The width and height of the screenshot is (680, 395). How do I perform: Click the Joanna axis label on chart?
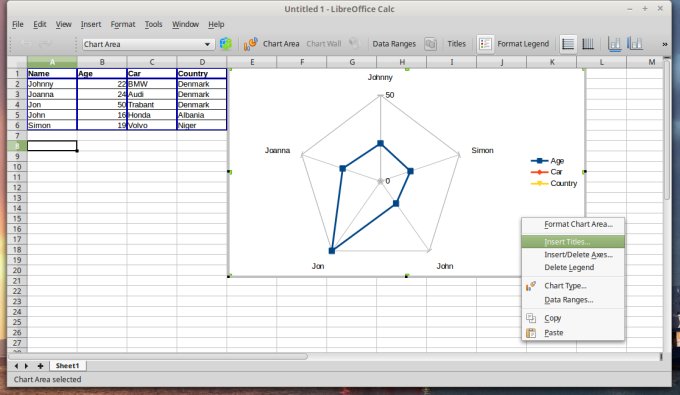[278, 150]
